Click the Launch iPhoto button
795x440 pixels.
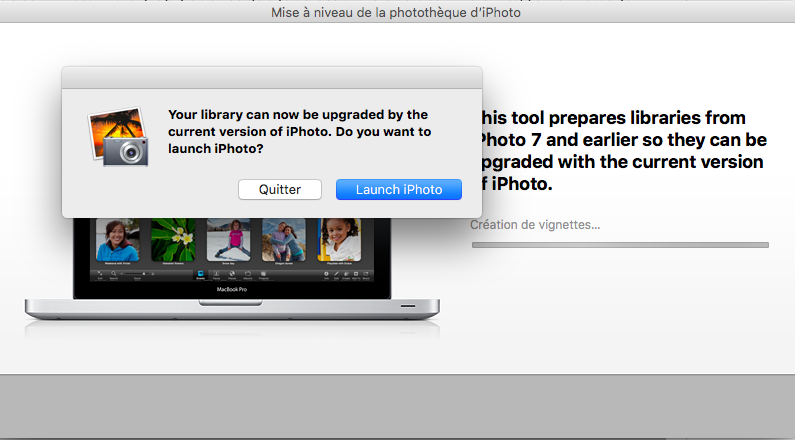coord(399,189)
